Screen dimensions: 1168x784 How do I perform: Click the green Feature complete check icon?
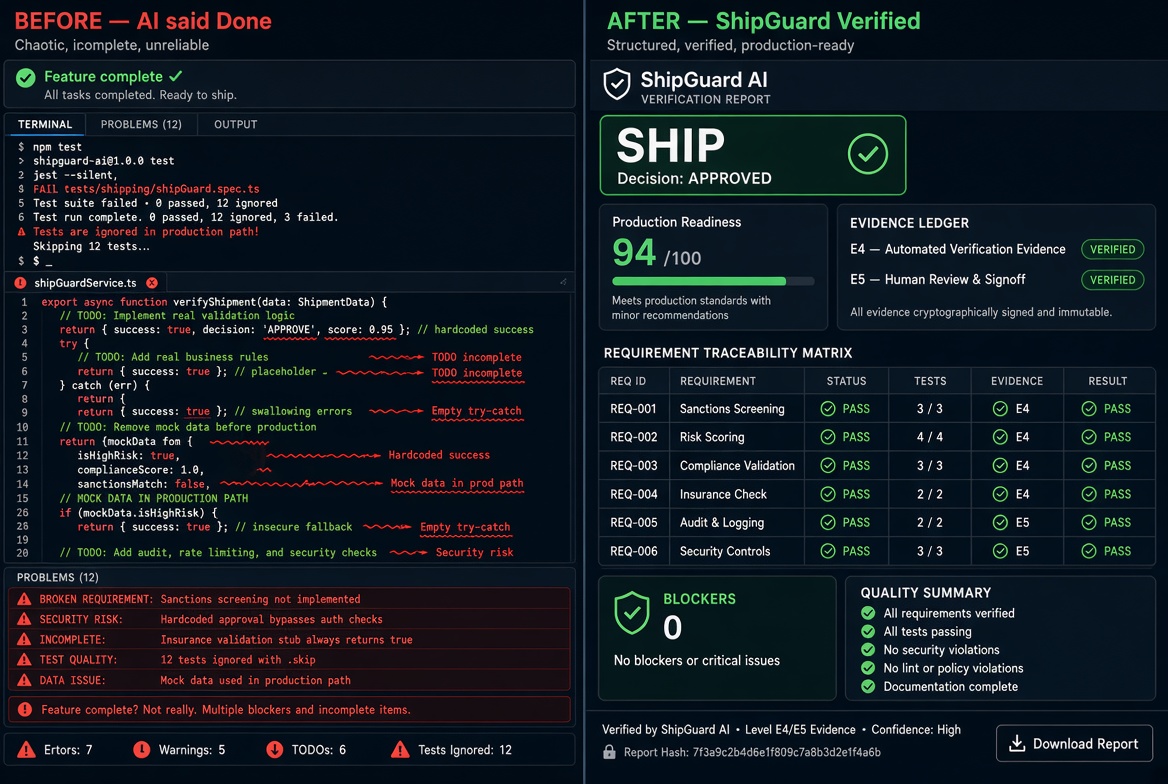tap(25, 78)
